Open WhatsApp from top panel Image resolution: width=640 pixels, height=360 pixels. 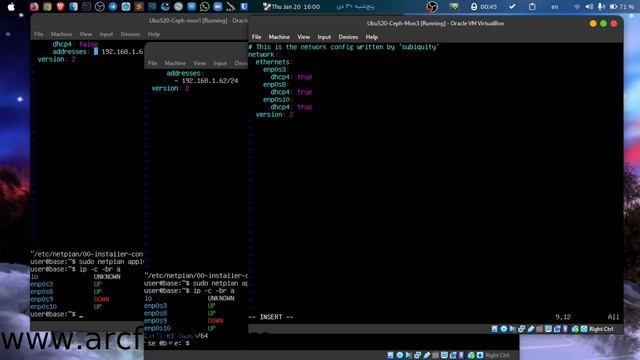[204, 7]
